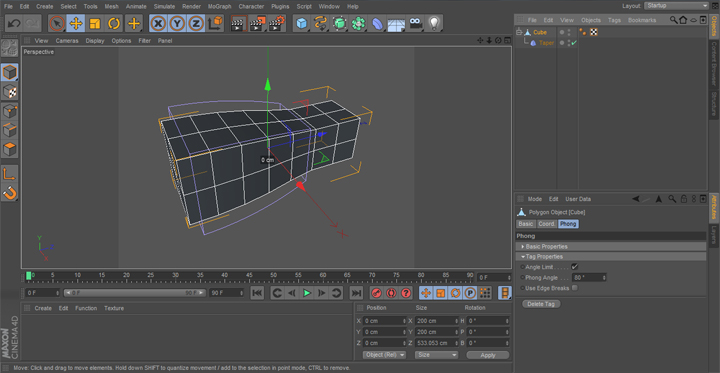Toggle the Taper deformer enable checkmark
Screen dimensions: 720x373
click(x=574, y=43)
